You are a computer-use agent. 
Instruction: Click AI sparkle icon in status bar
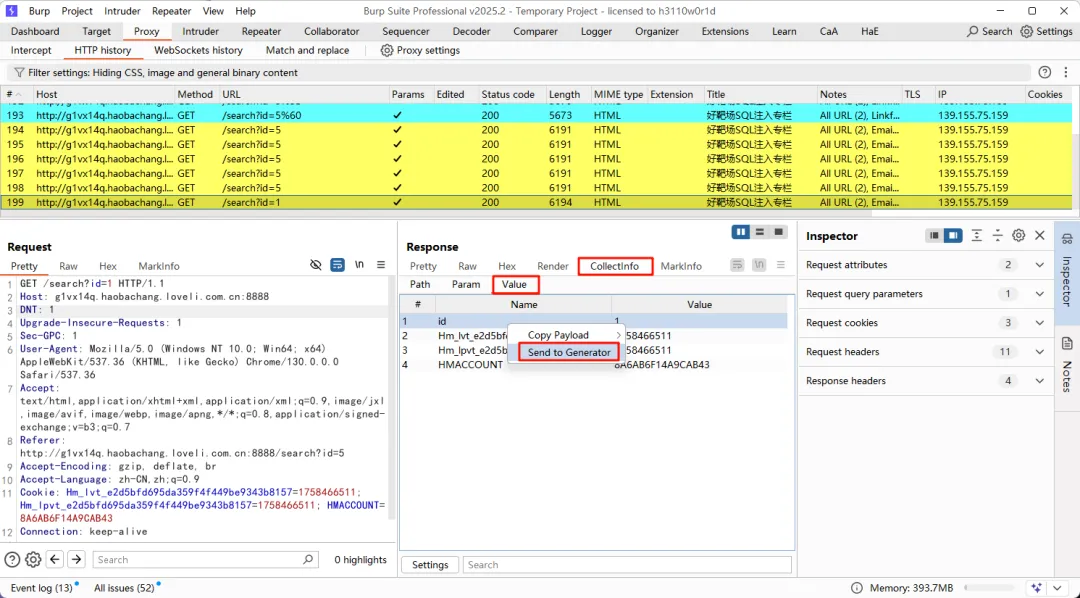tap(1037, 588)
